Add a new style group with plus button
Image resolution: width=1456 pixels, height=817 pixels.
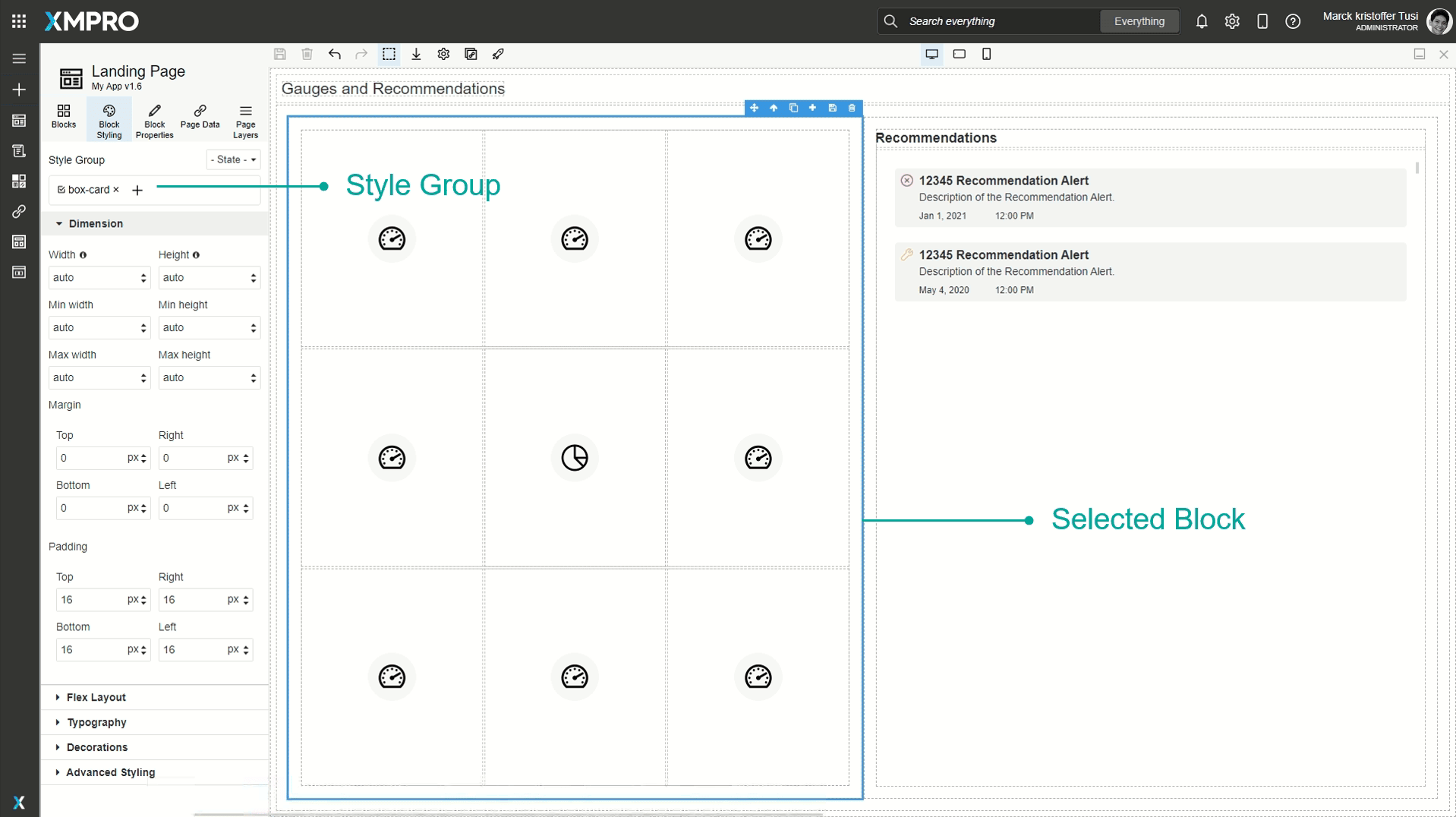137,190
